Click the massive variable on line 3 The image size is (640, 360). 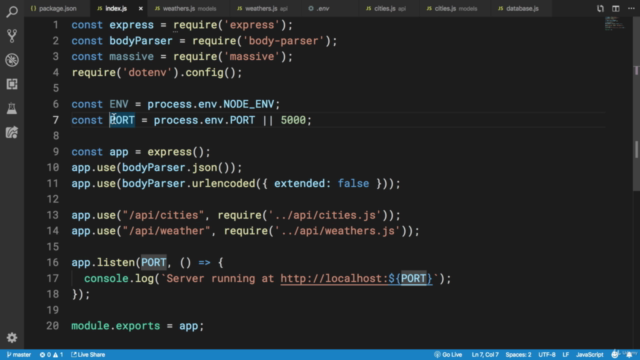pos(131,57)
